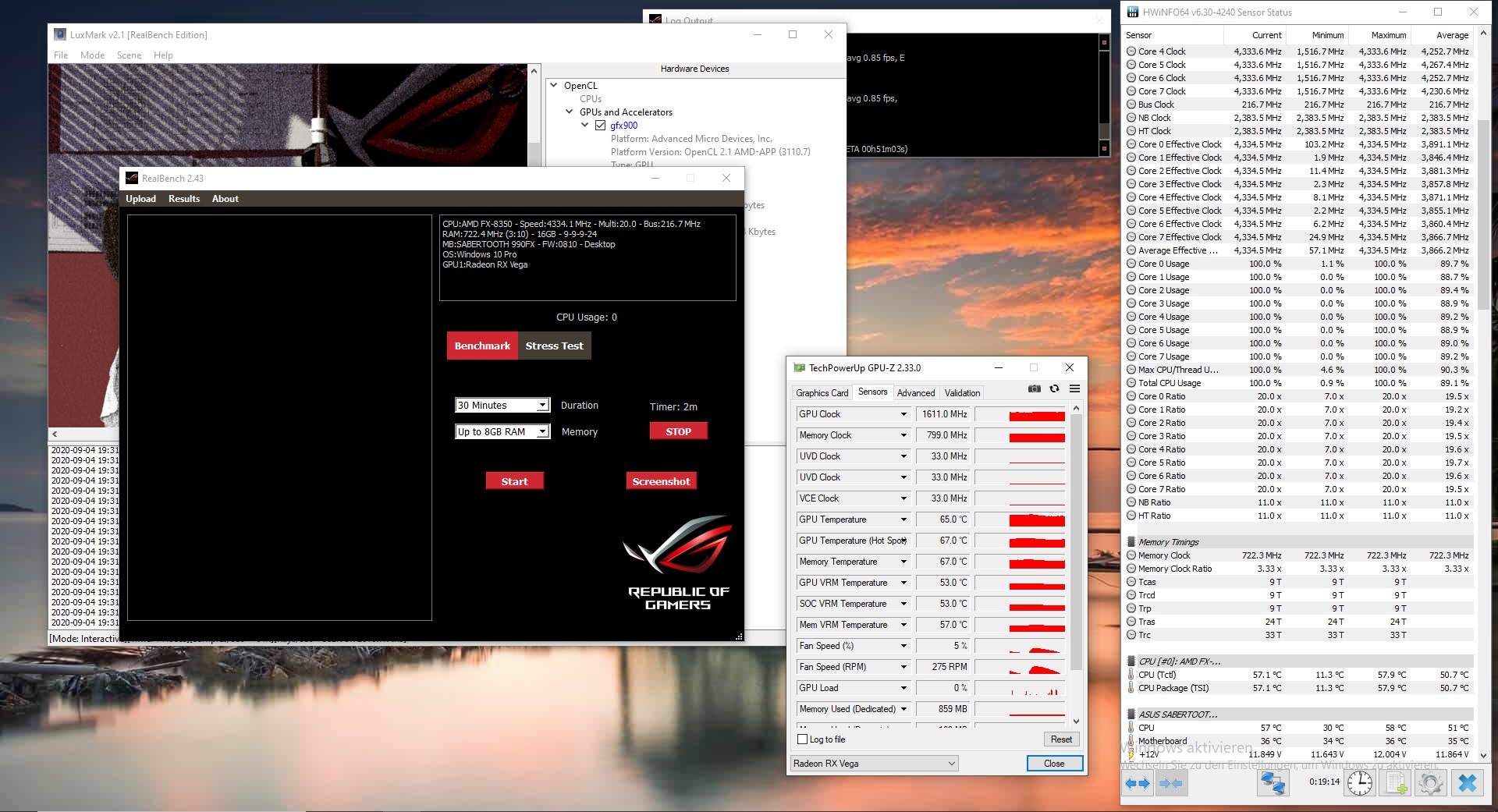The image size is (1498, 812).
Task: Open the Help menu in LuxMark
Action: coord(163,55)
